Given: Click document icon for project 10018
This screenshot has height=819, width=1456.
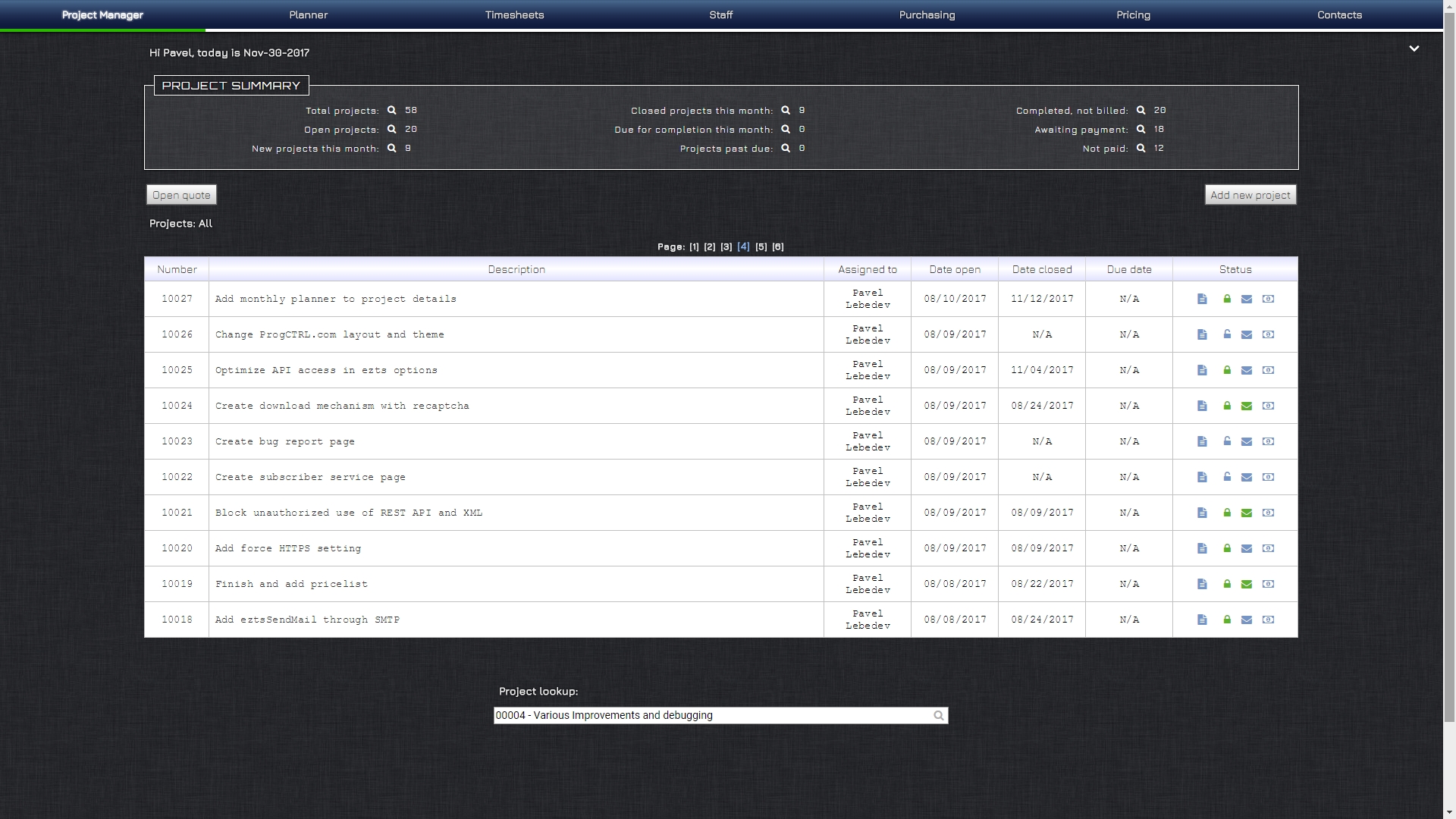Looking at the screenshot, I should click(x=1202, y=620).
